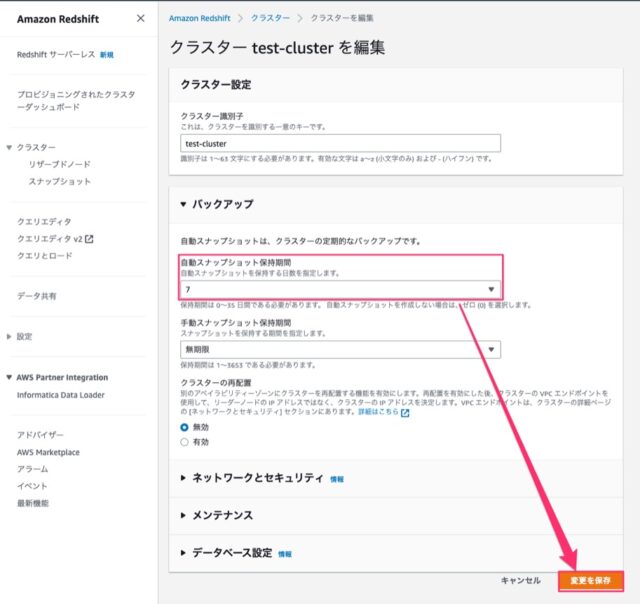Follow the クラスター breadcrumb link
Viewport: 640px width, 604px height.
270,18
